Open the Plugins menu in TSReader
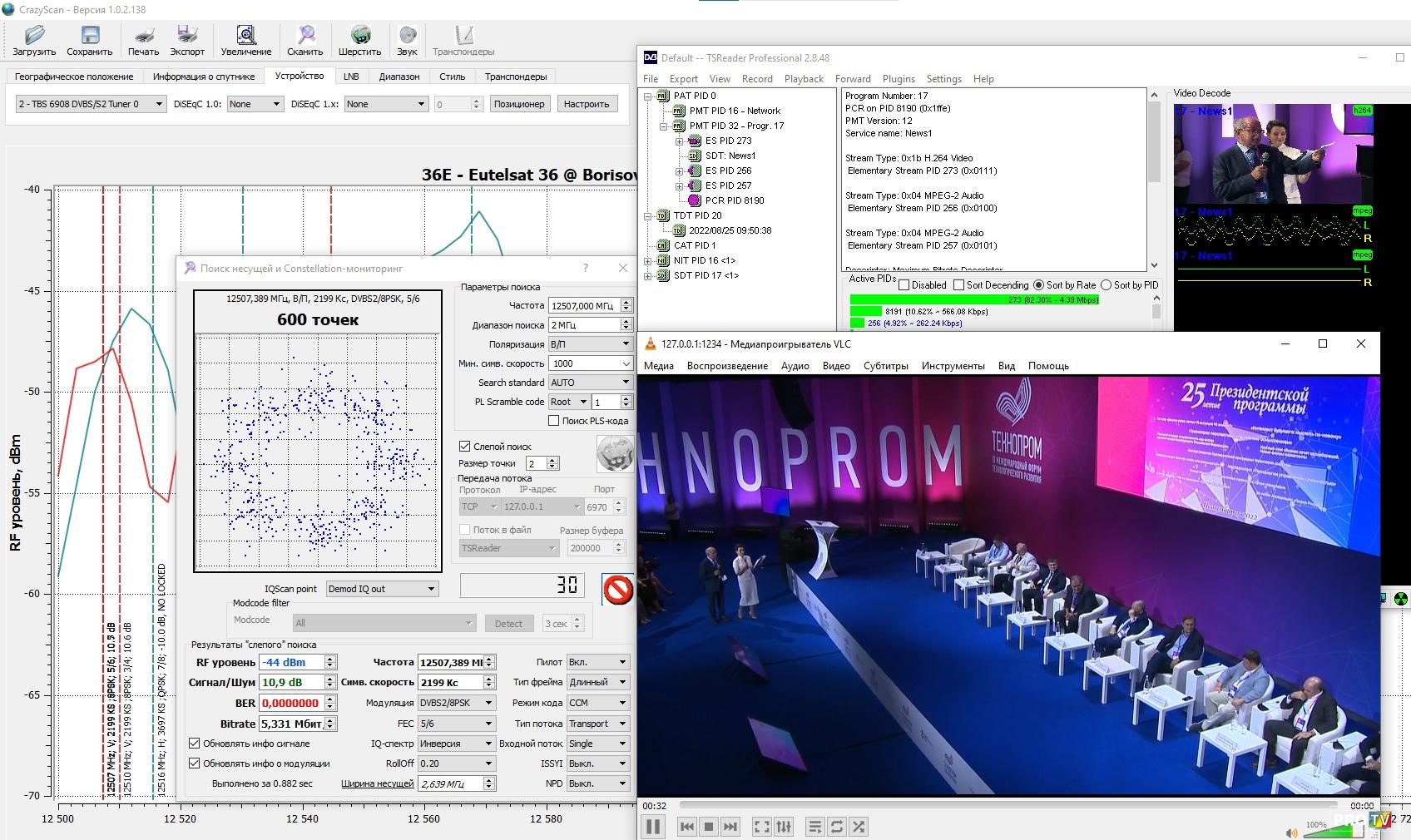1411x840 pixels. [x=899, y=79]
